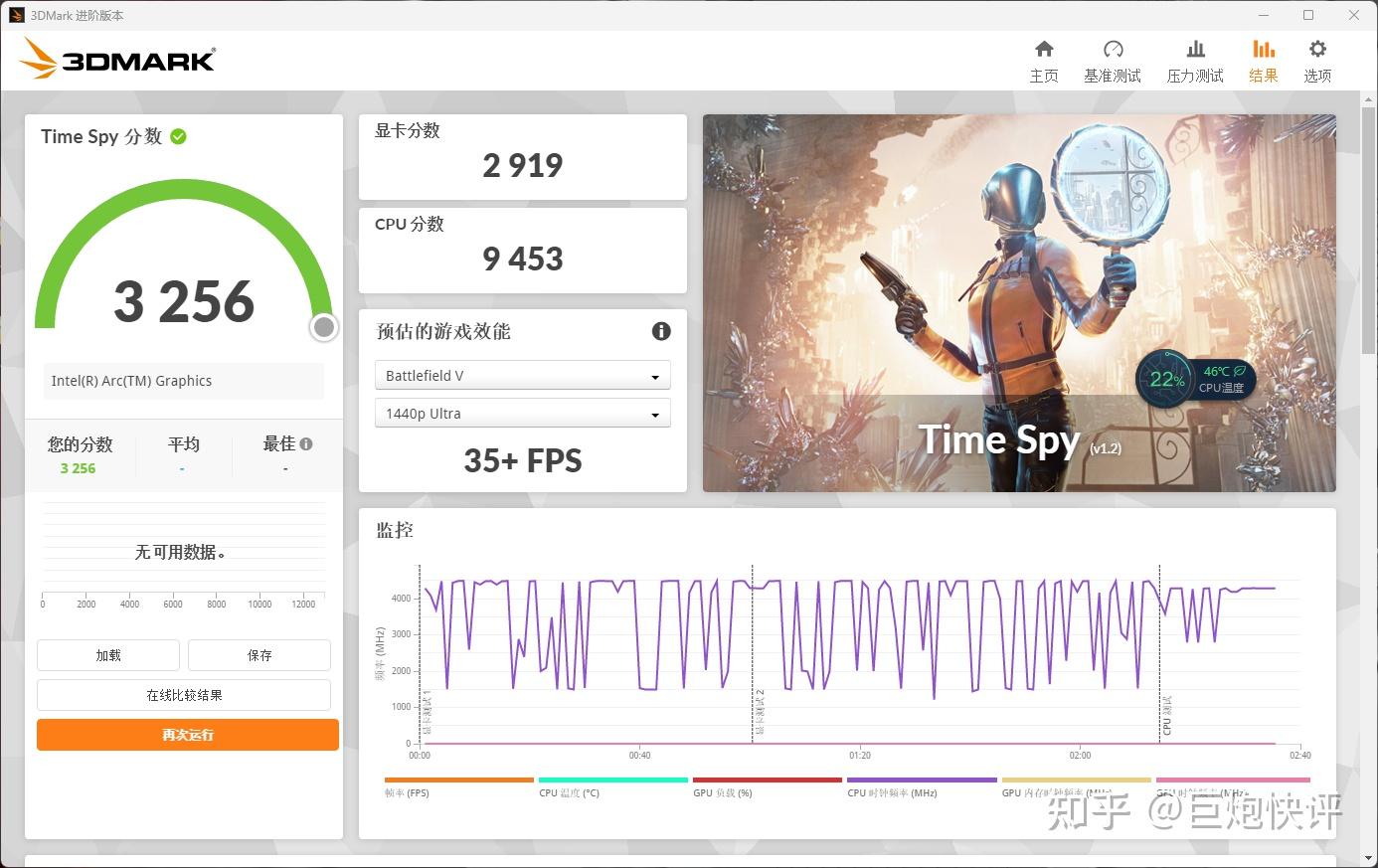Click the scrollbar down arrow
The image size is (1378, 868).
pos(1369,858)
